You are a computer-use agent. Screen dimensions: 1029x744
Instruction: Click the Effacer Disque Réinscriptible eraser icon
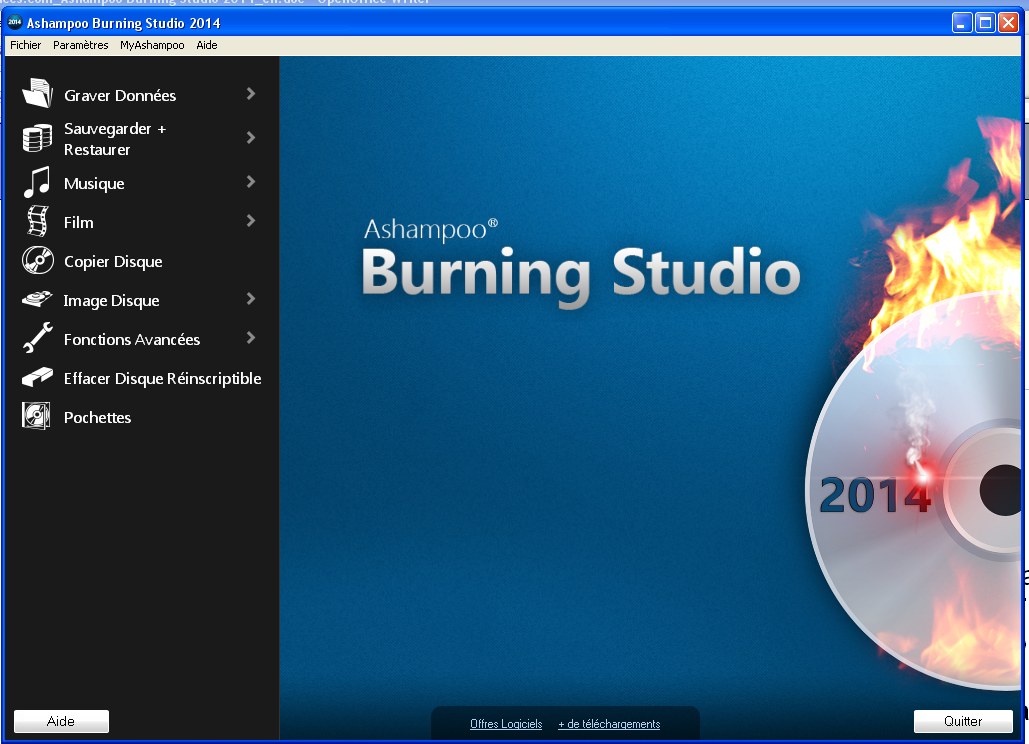point(37,378)
